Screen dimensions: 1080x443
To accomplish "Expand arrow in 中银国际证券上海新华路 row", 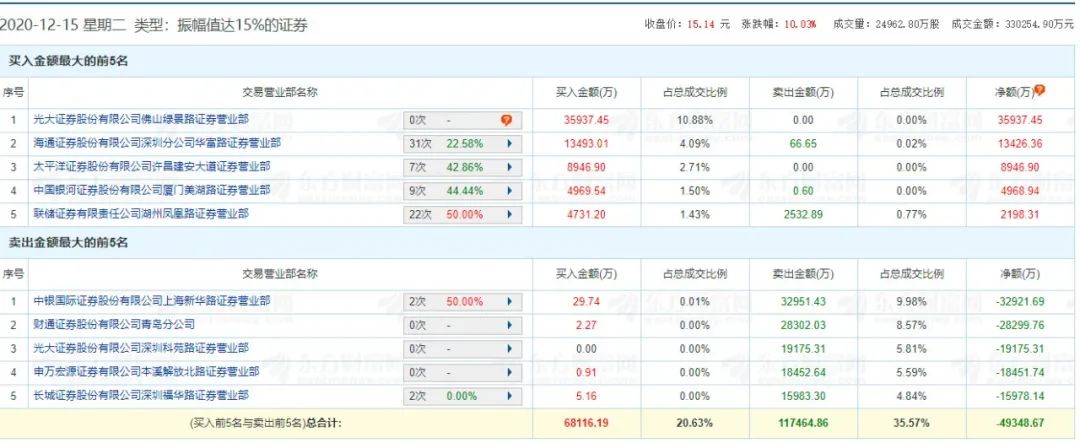I will (x=510, y=301).
